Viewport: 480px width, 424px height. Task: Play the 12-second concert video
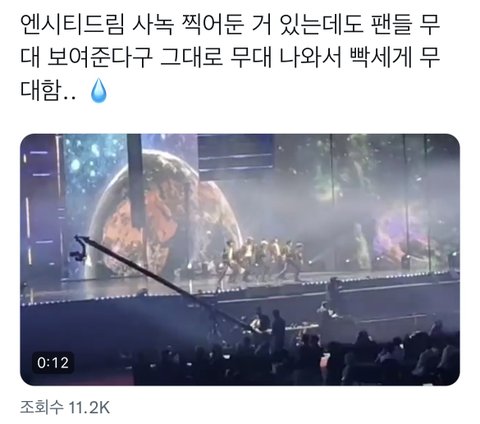240,260
